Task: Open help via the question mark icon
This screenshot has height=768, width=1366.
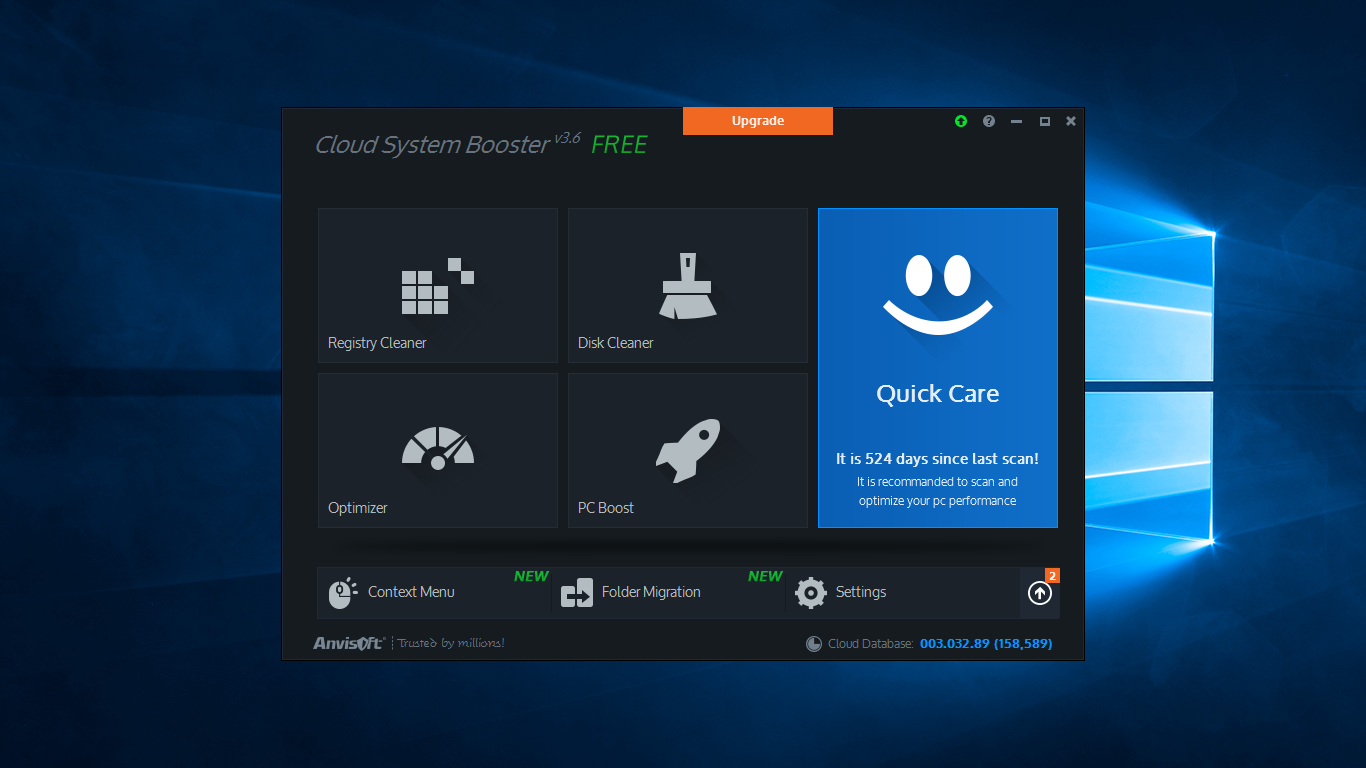Action: point(989,121)
